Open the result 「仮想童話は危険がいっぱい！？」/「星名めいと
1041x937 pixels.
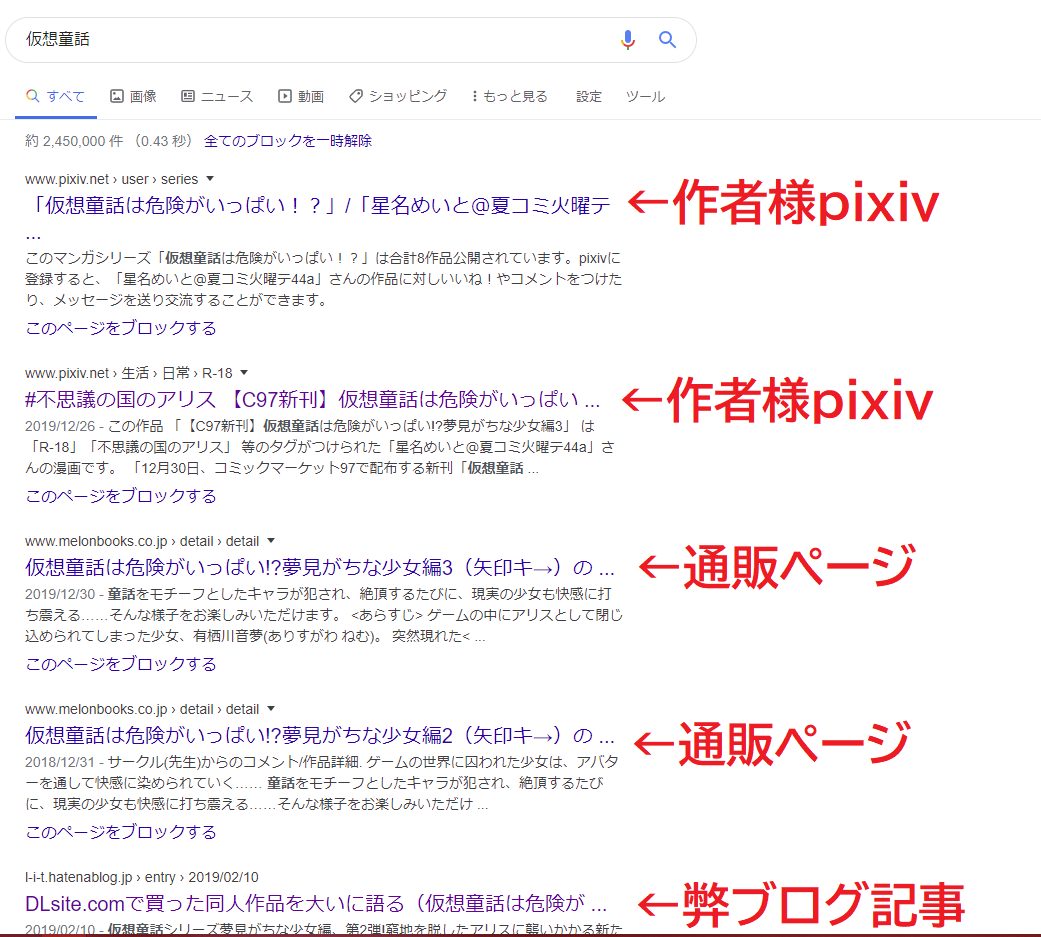(x=317, y=206)
